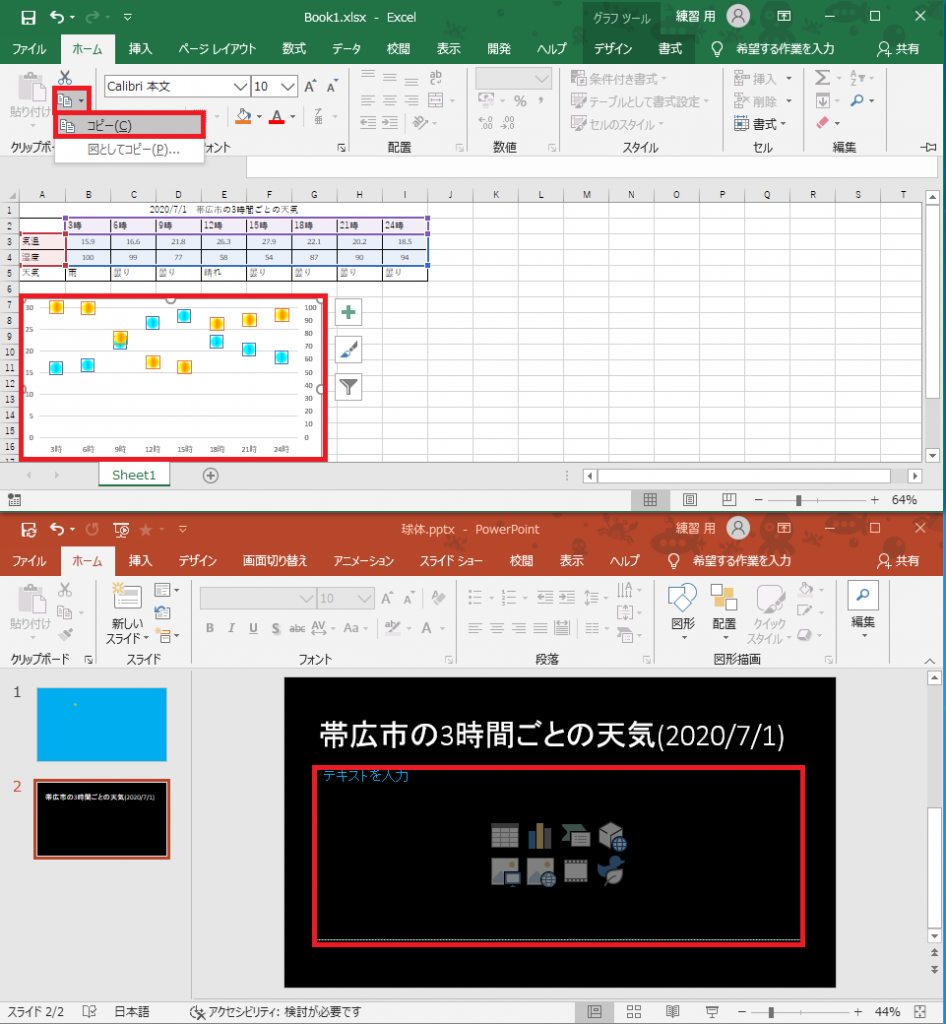Open Excel font size 10 dropdown
The width and height of the screenshot is (946, 1024).
(288, 87)
